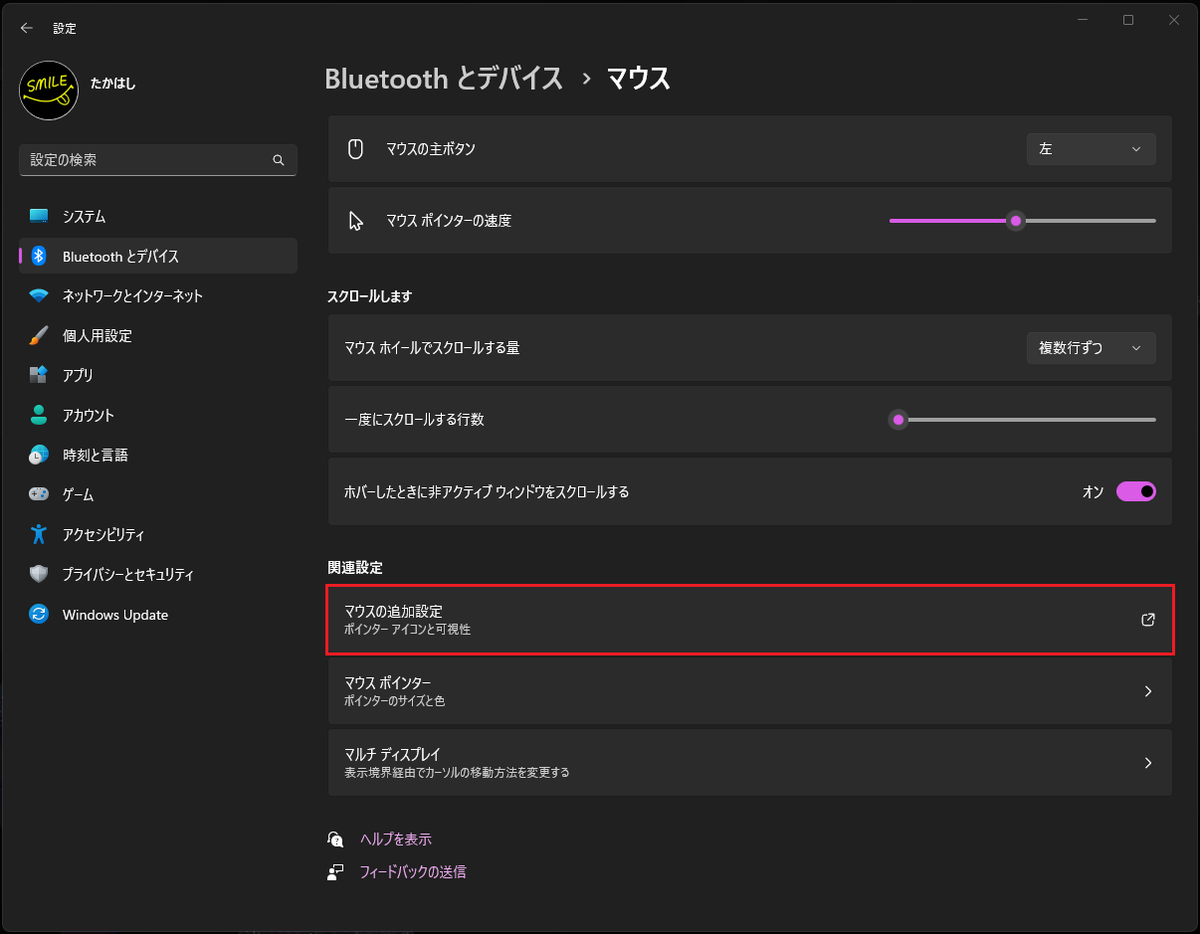Click the アクセシビリティ sidebar icon
The width and height of the screenshot is (1200, 934).
[x=39, y=535]
